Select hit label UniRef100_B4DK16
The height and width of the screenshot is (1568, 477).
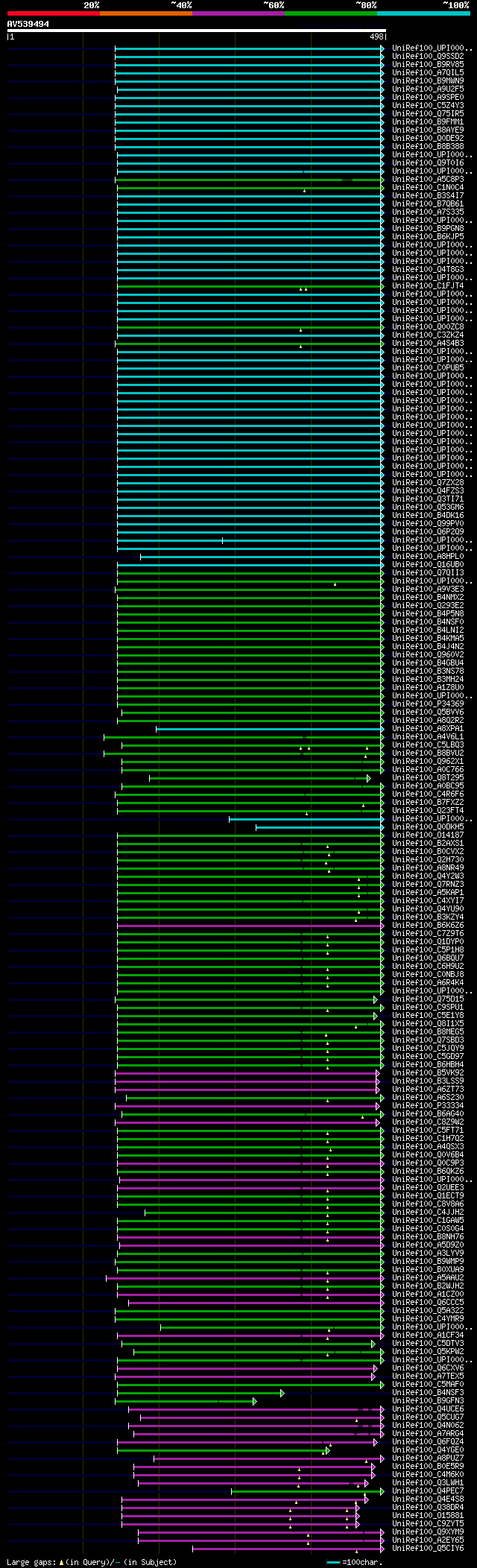coord(428,515)
